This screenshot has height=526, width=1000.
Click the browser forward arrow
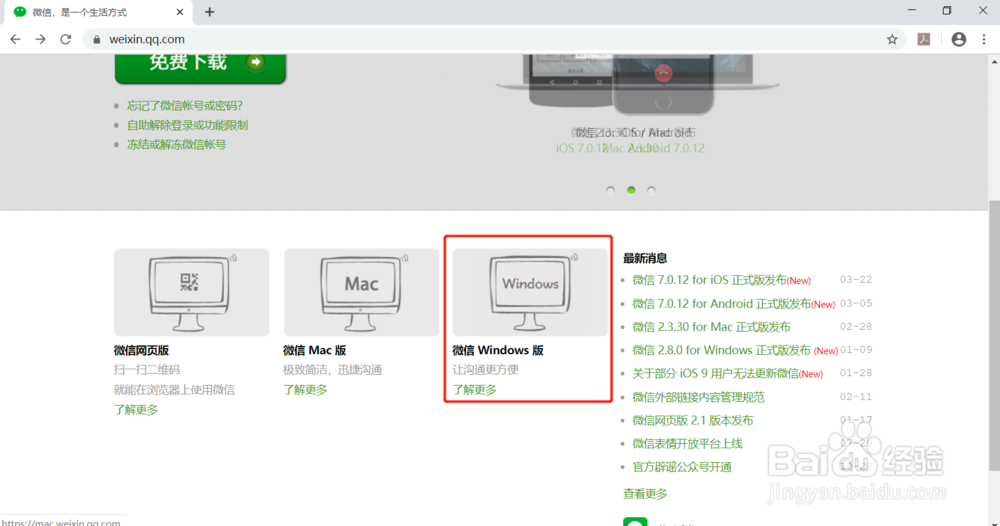pyautogui.click(x=40, y=40)
